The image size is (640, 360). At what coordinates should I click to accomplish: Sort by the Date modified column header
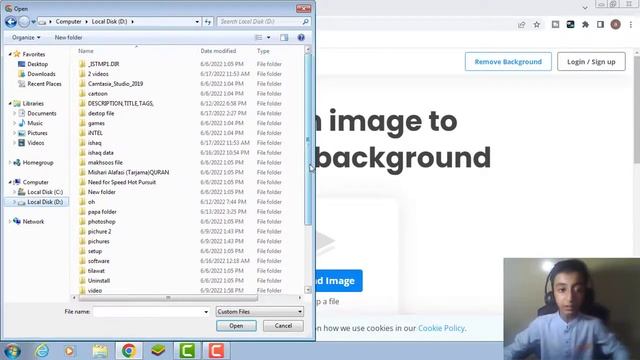(218, 51)
